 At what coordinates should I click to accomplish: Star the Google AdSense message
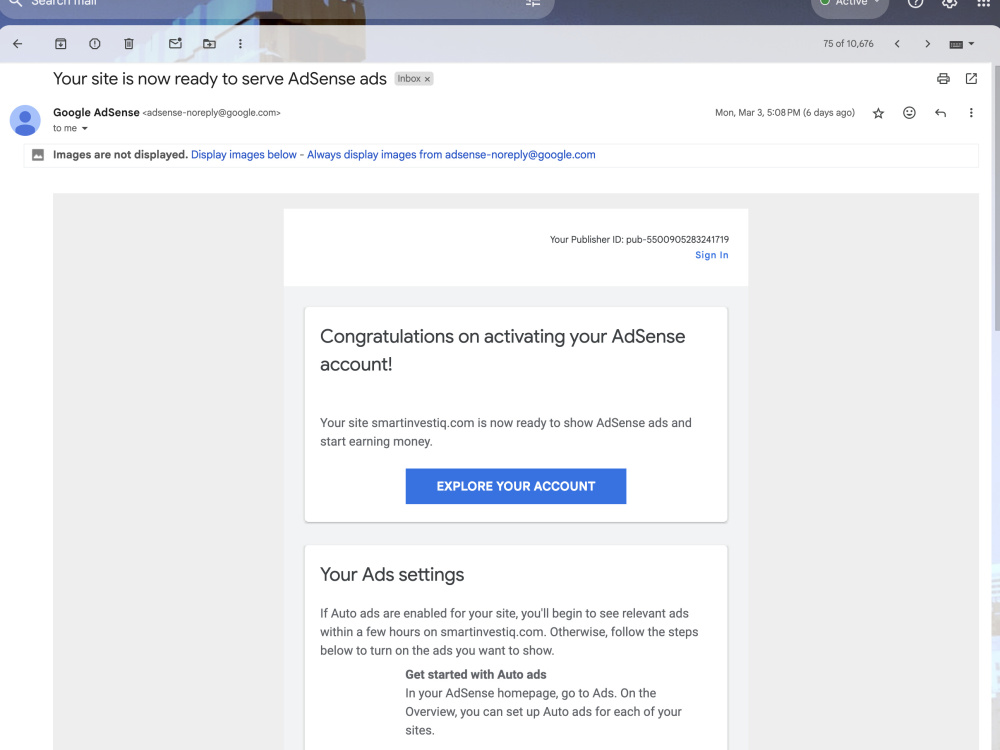[x=878, y=114]
